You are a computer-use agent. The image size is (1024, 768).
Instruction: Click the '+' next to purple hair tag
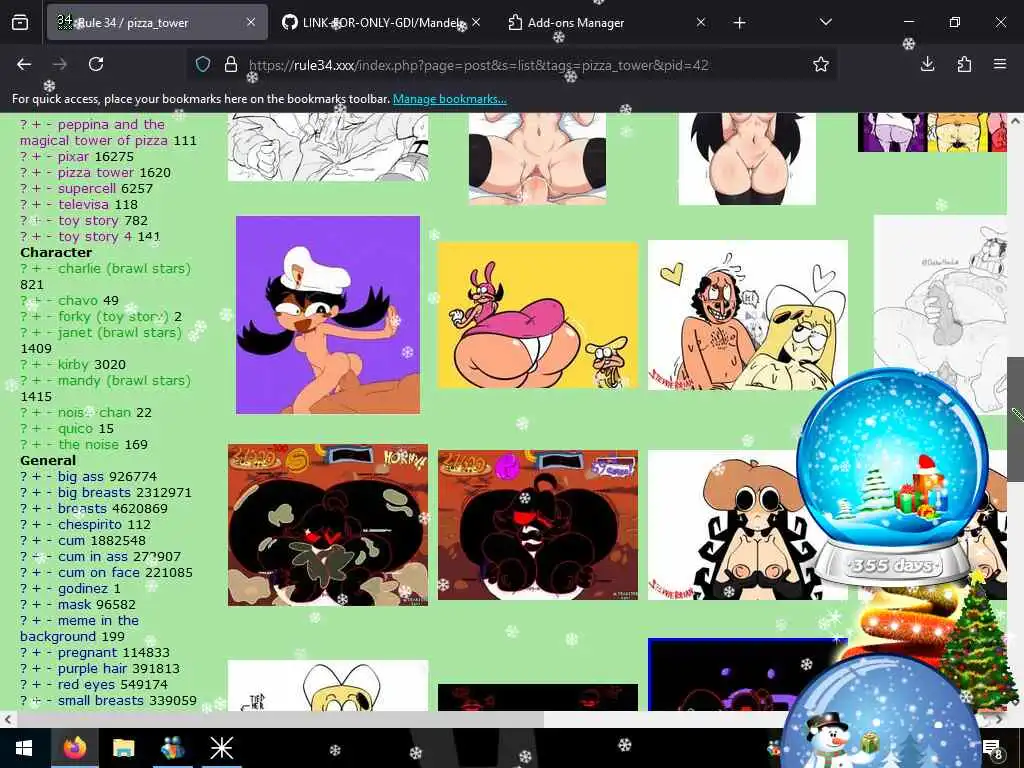coord(37,669)
